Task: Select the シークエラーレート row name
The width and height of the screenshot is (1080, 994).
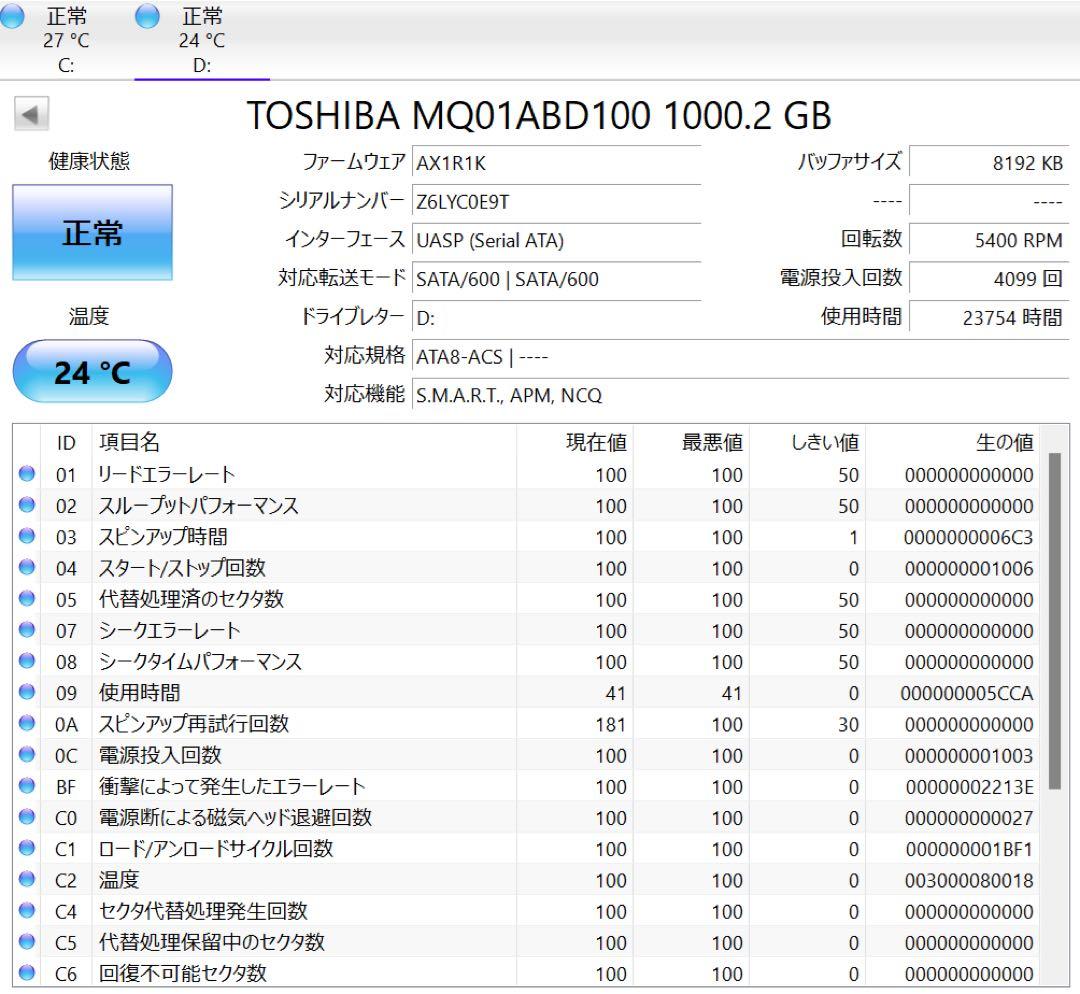Action: coord(169,630)
